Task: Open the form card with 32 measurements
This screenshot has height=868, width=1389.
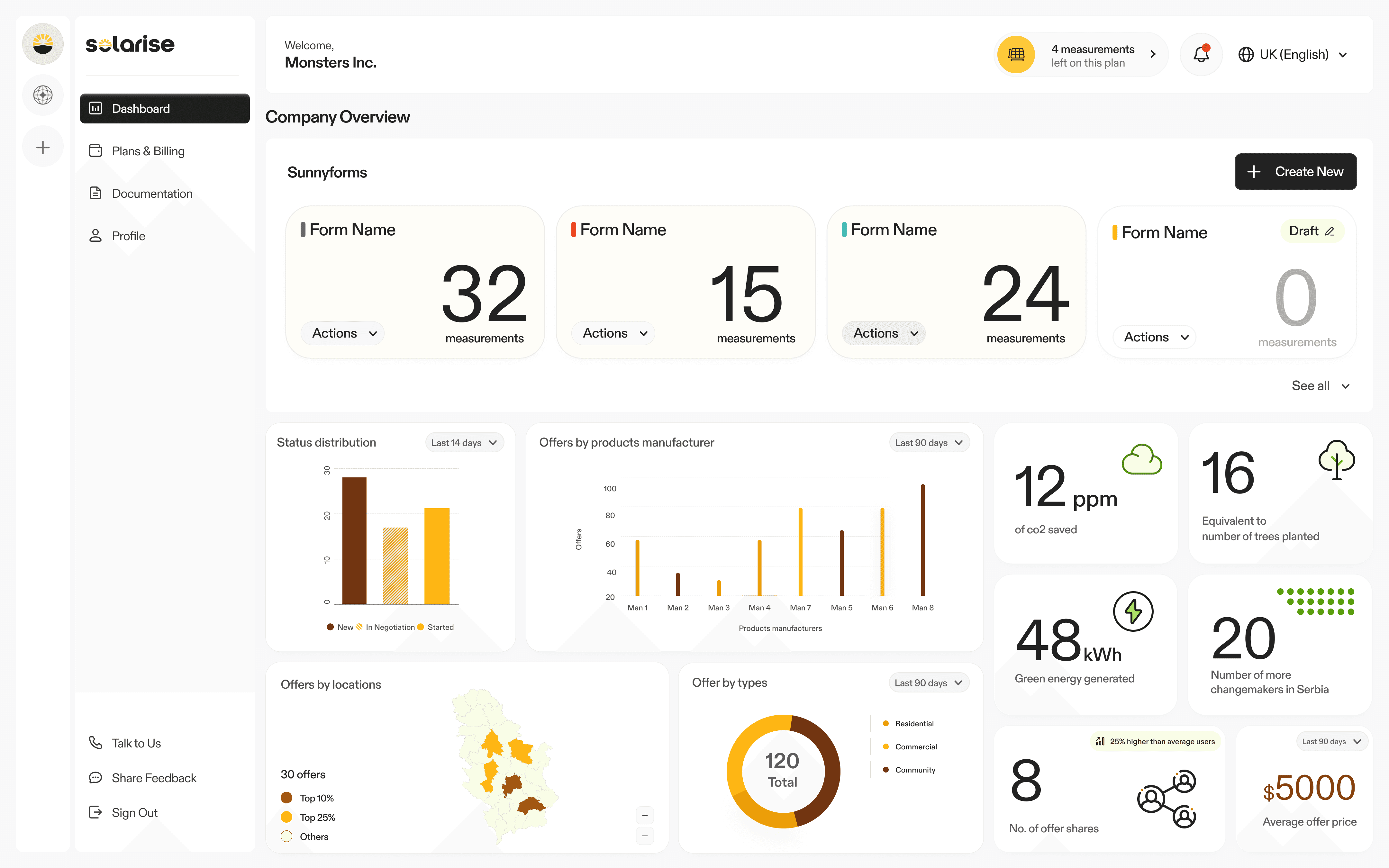Action: (415, 282)
